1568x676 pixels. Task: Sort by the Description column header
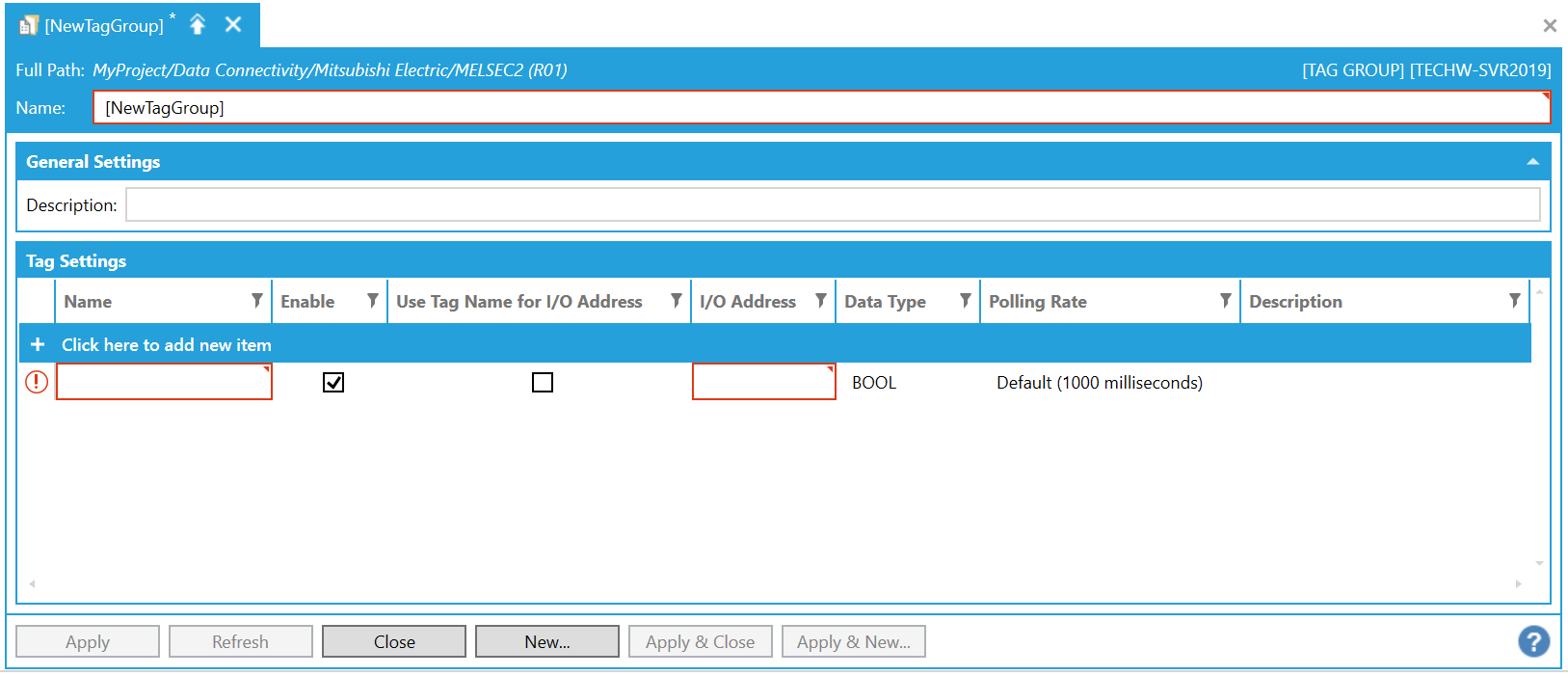click(1295, 302)
